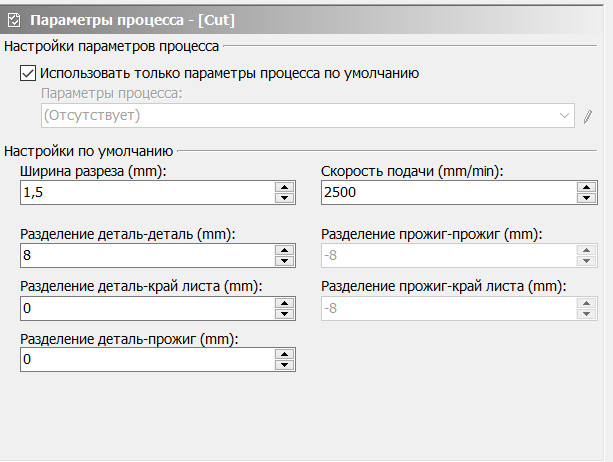Screen dimensions: 613x462
Task: Decrease Ширина разреза with the down arrow
Action: point(284,198)
